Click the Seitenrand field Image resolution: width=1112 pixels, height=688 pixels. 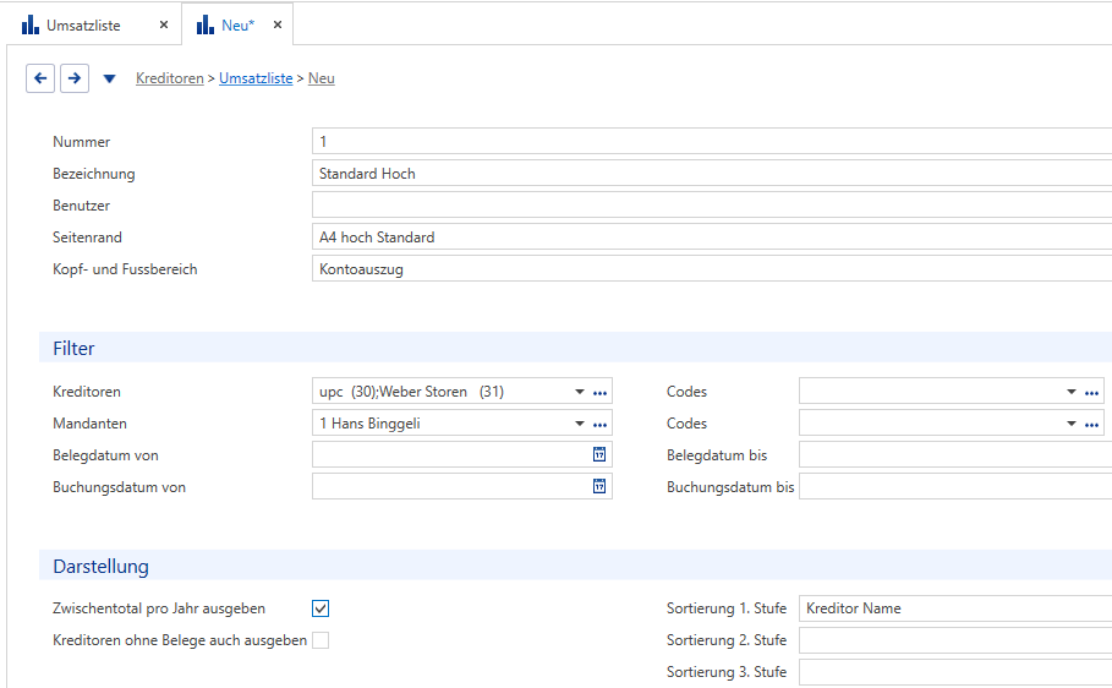coord(712,237)
